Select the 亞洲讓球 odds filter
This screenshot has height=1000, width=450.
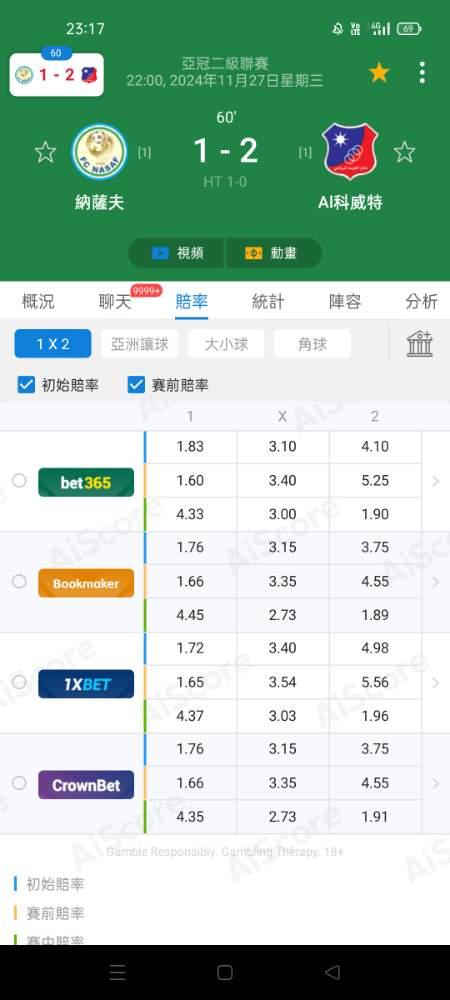140,344
